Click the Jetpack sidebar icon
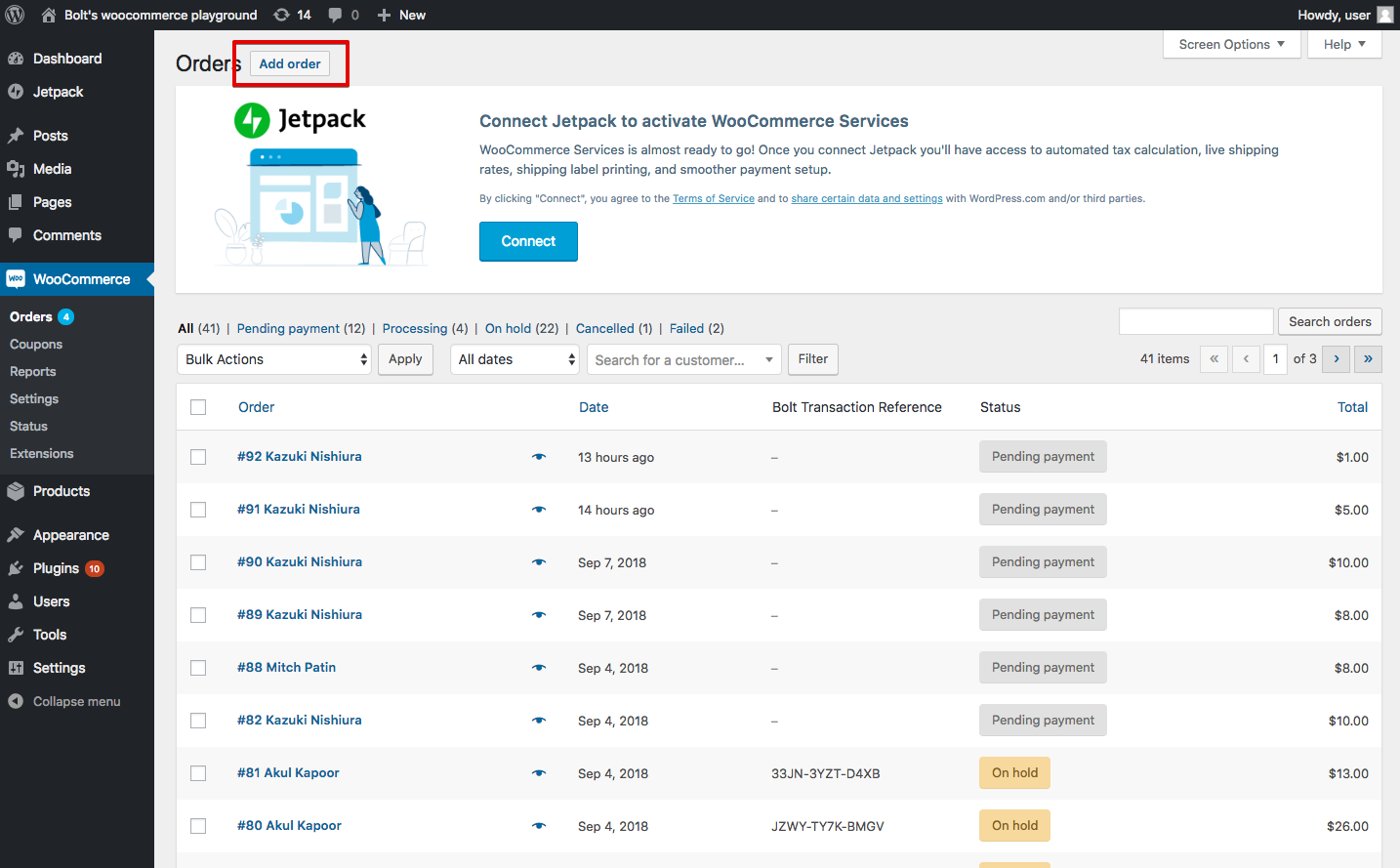The width and height of the screenshot is (1400, 868). (x=16, y=92)
